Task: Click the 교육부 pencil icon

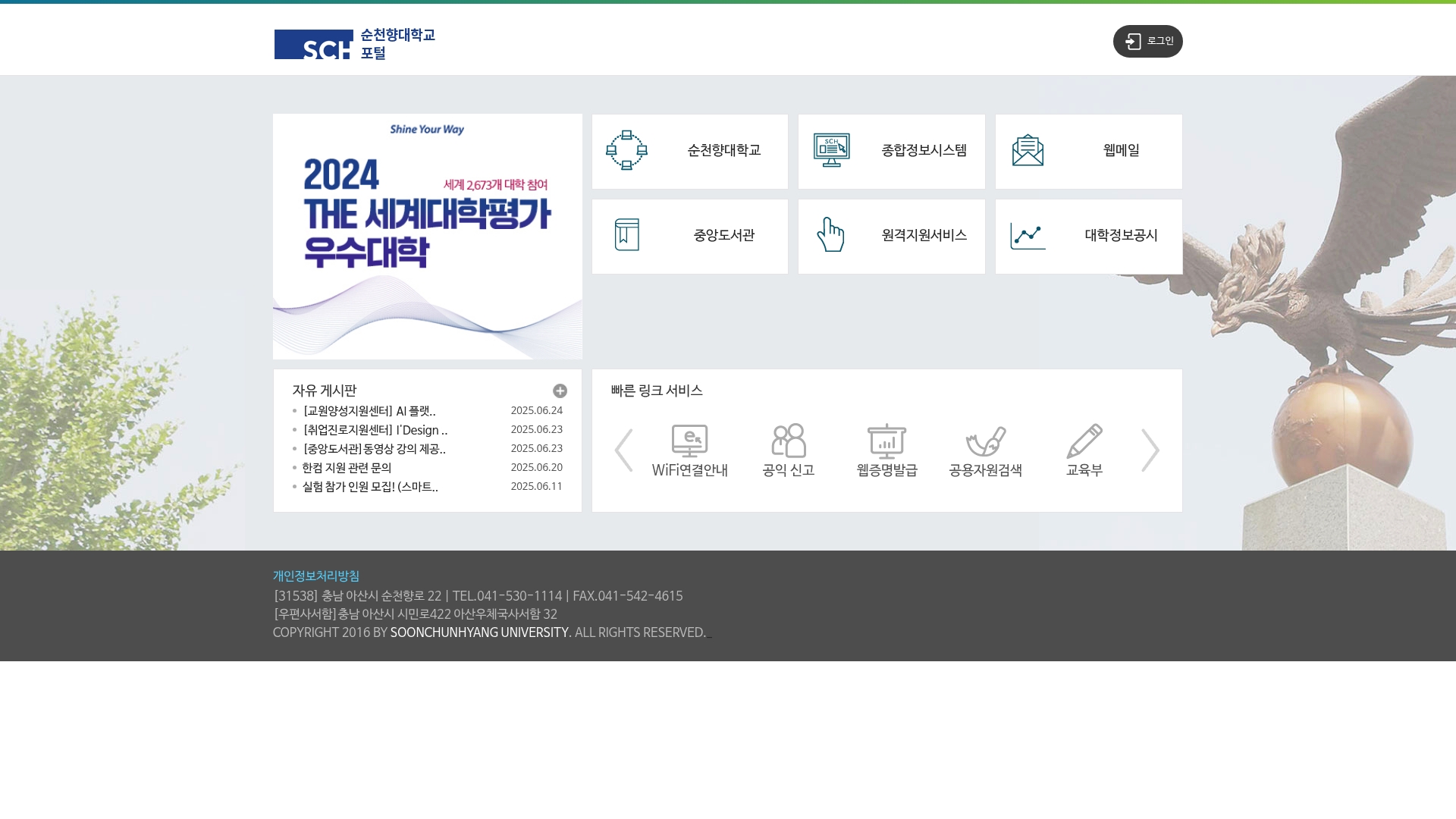Action: tap(1084, 441)
